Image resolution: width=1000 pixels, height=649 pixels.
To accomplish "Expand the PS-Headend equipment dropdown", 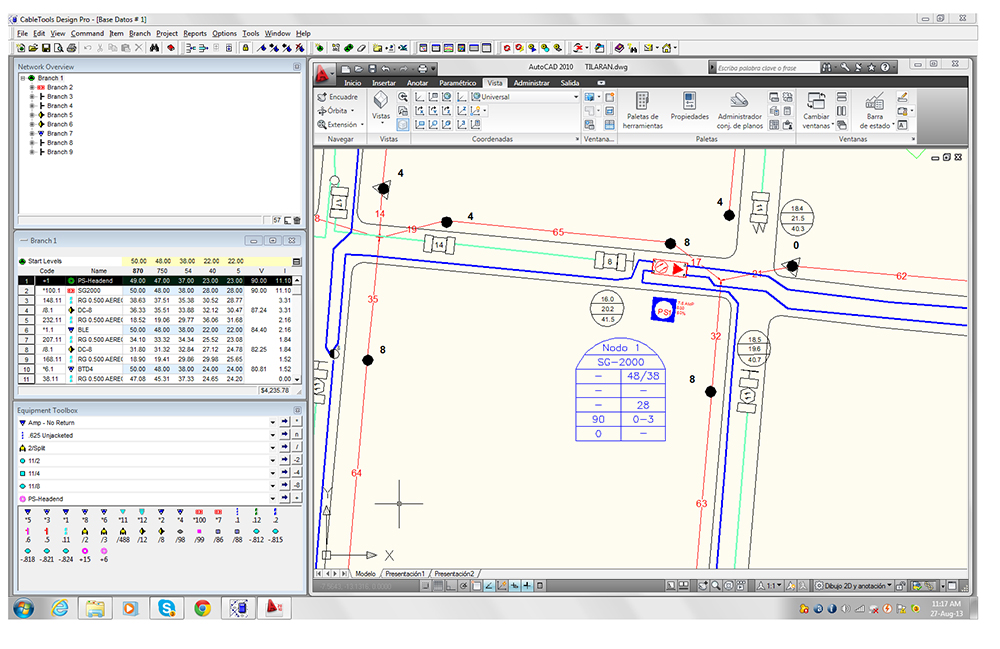I will pos(271,497).
